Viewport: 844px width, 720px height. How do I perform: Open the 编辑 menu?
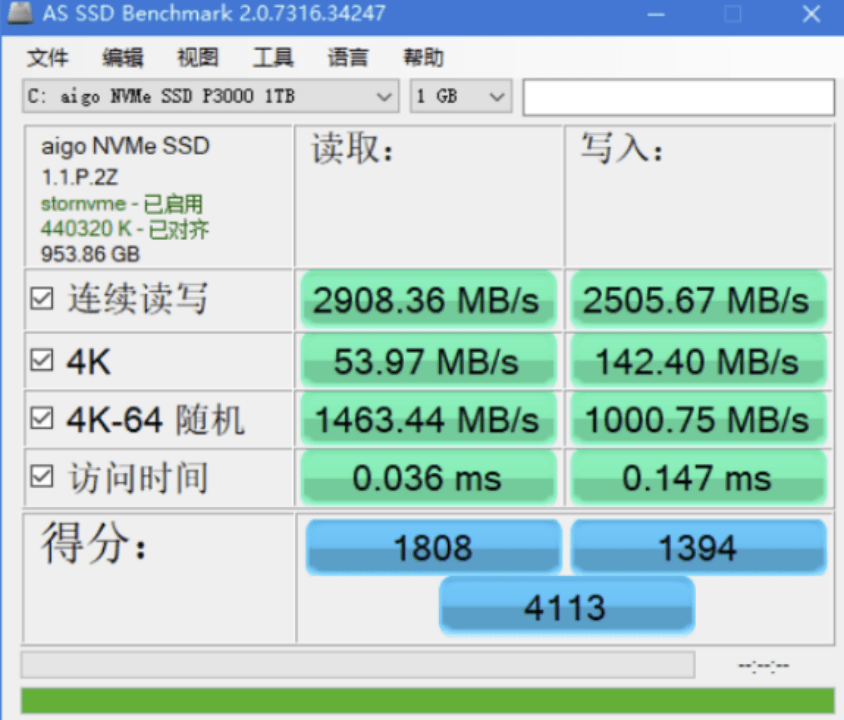tap(121, 57)
